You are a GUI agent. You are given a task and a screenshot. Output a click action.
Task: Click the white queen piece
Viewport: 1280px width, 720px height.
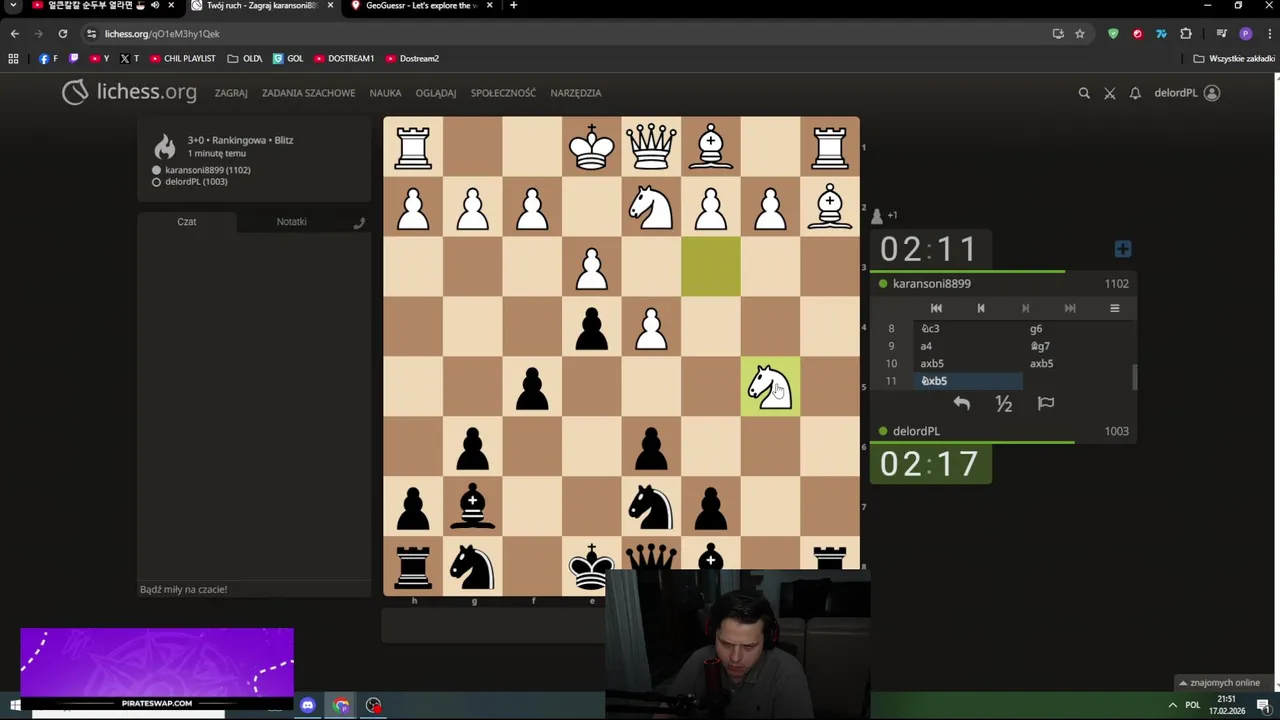click(x=651, y=147)
